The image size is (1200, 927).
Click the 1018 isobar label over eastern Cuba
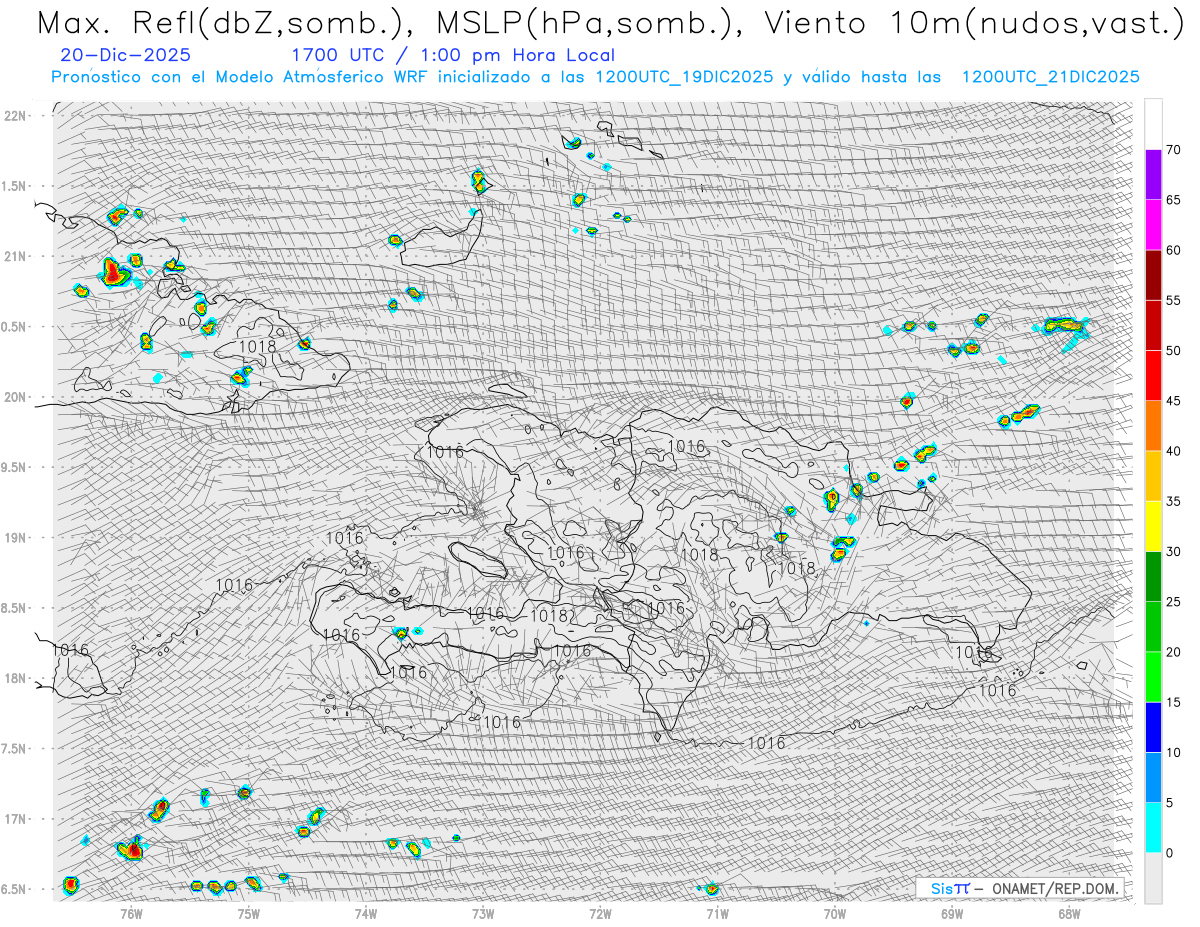[257, 347]
